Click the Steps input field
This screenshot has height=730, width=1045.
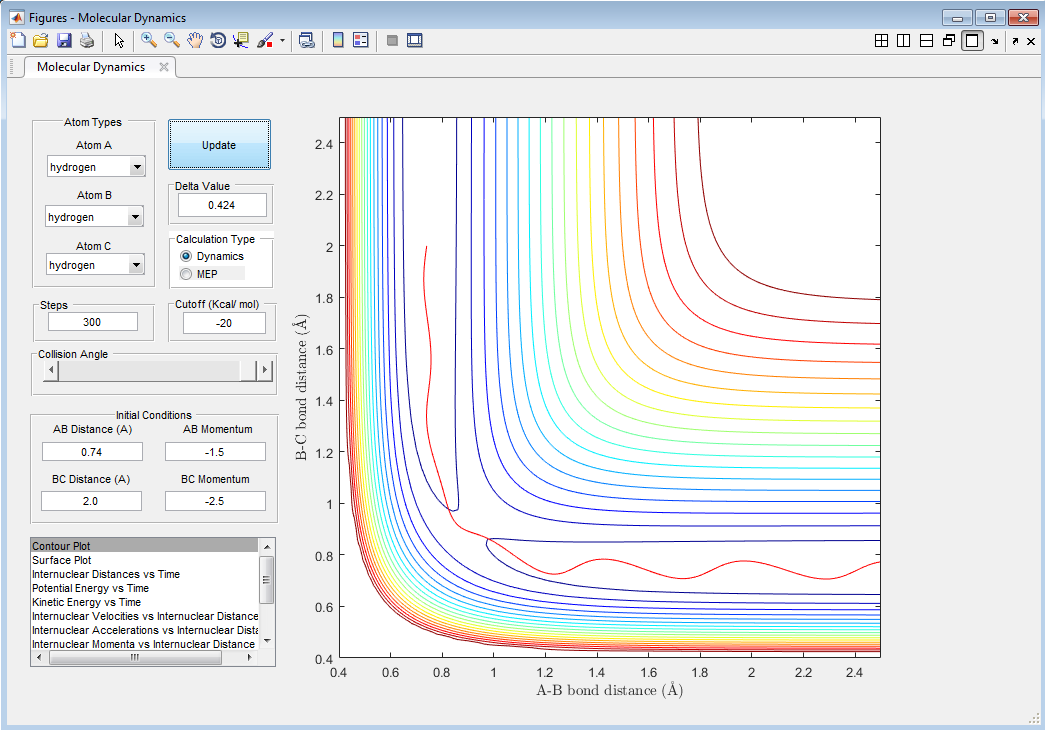pyautogui.click(x=93, y=322)
